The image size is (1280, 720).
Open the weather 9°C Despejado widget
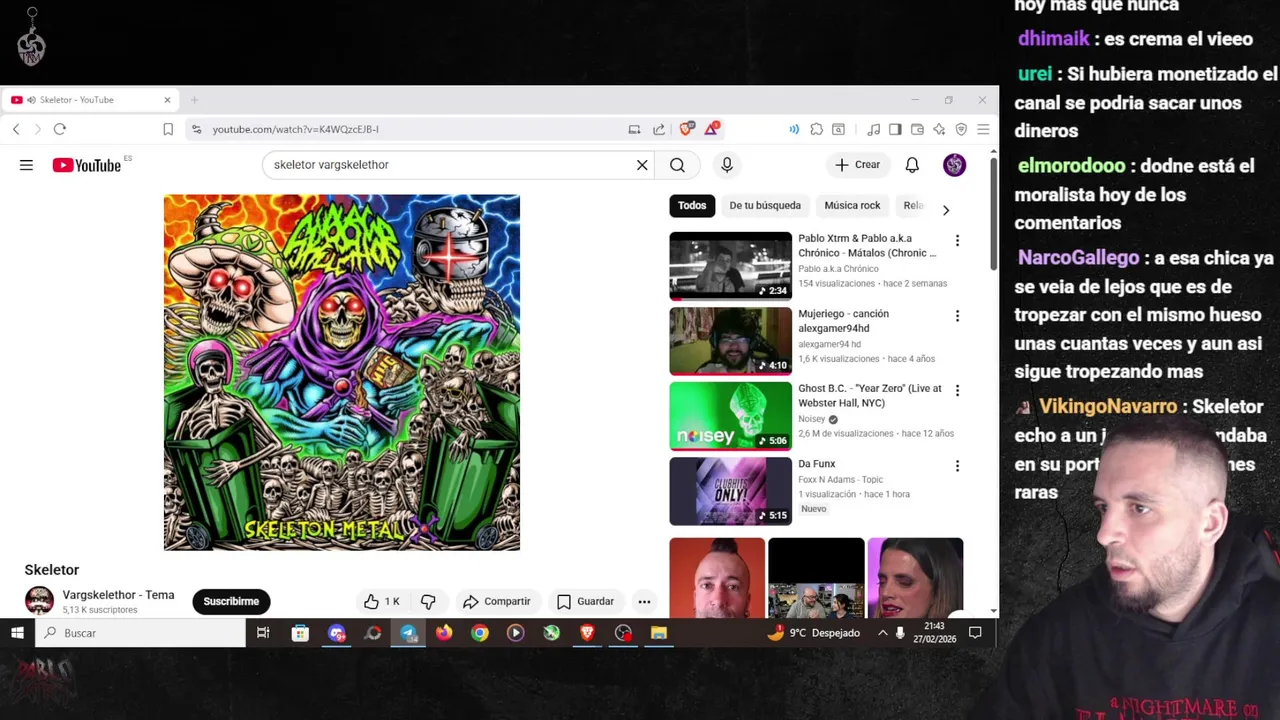pos(814,633)
